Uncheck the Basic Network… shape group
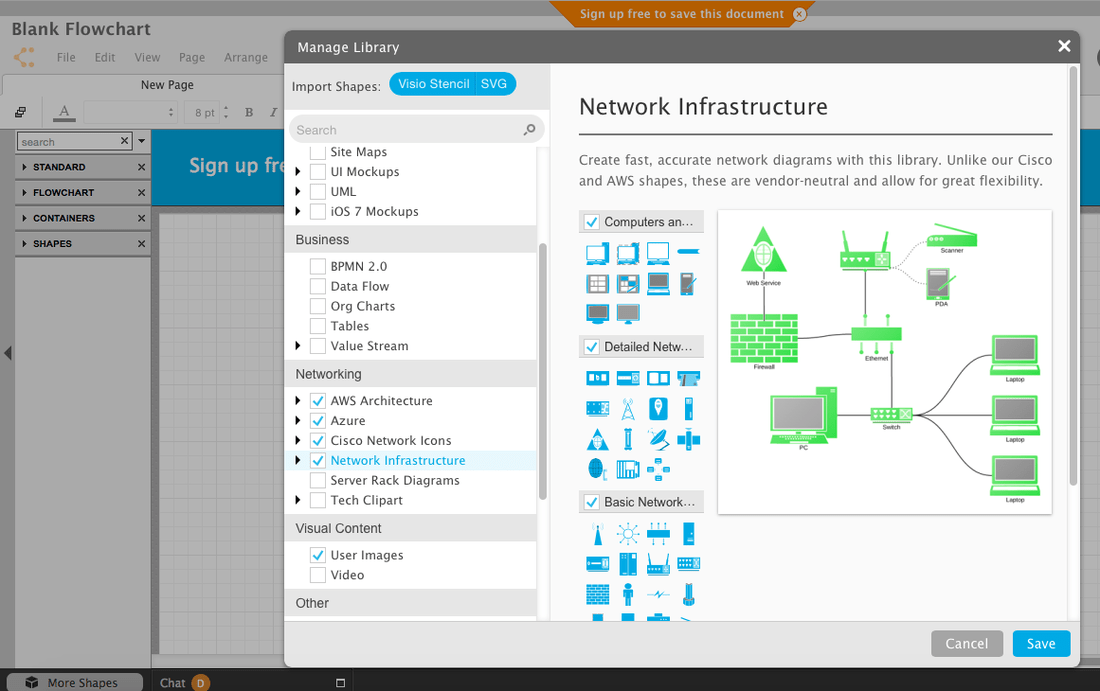 [x=592, y=502]
